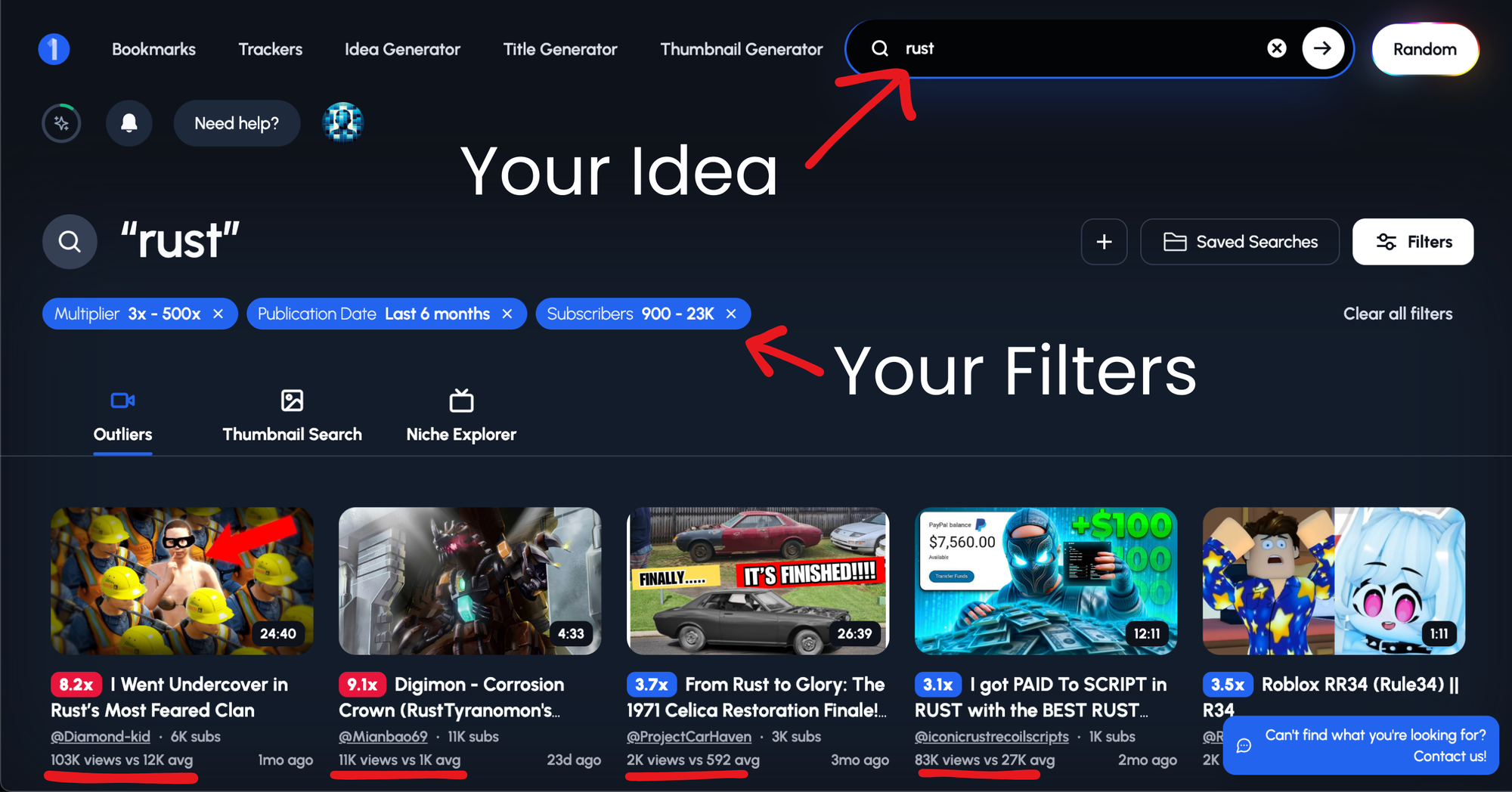Open the notifications bell

click(129, 123)
